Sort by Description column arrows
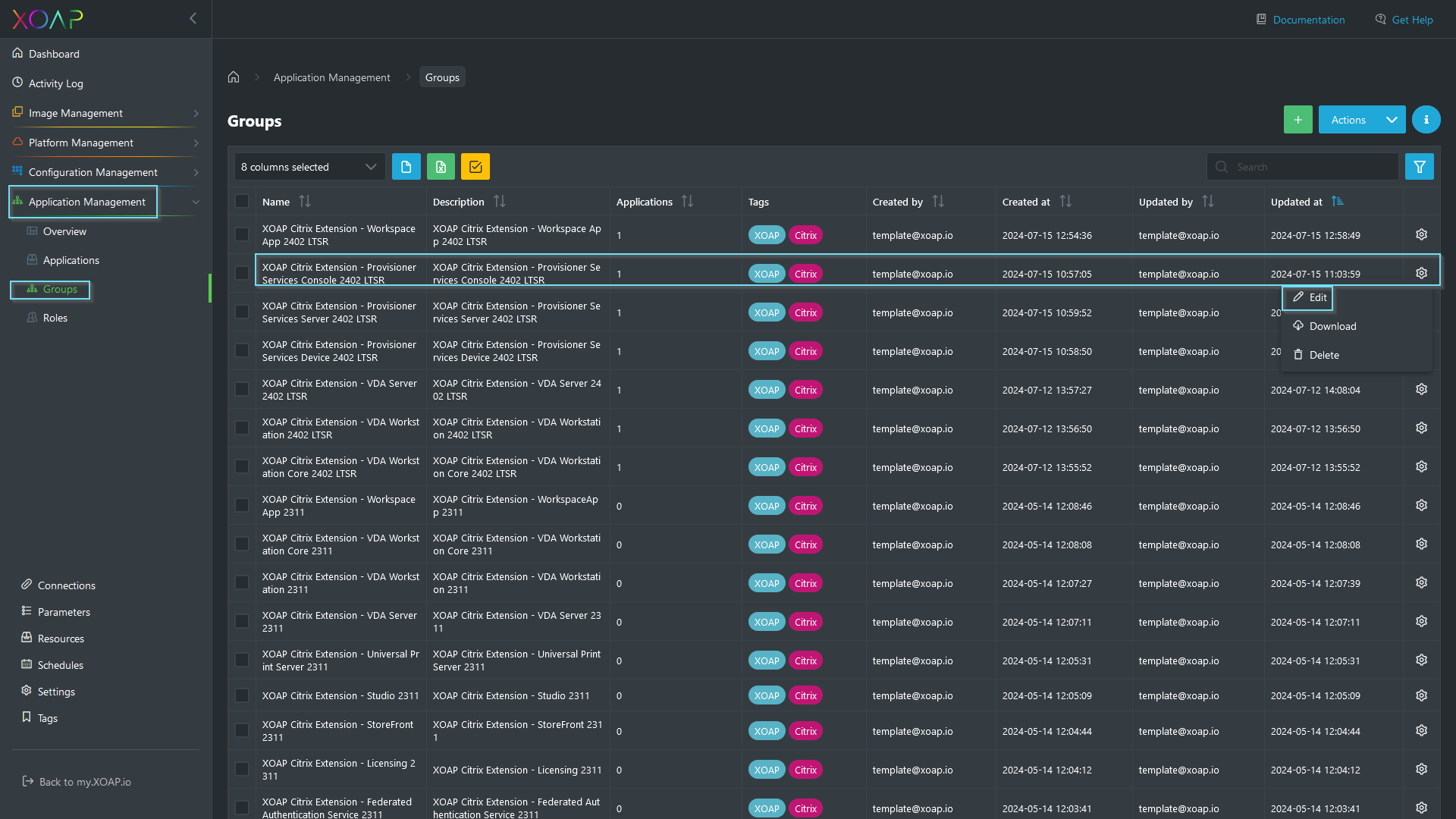Image resolution: width=1456 pixels, height=819 pixels. (499, 202)
